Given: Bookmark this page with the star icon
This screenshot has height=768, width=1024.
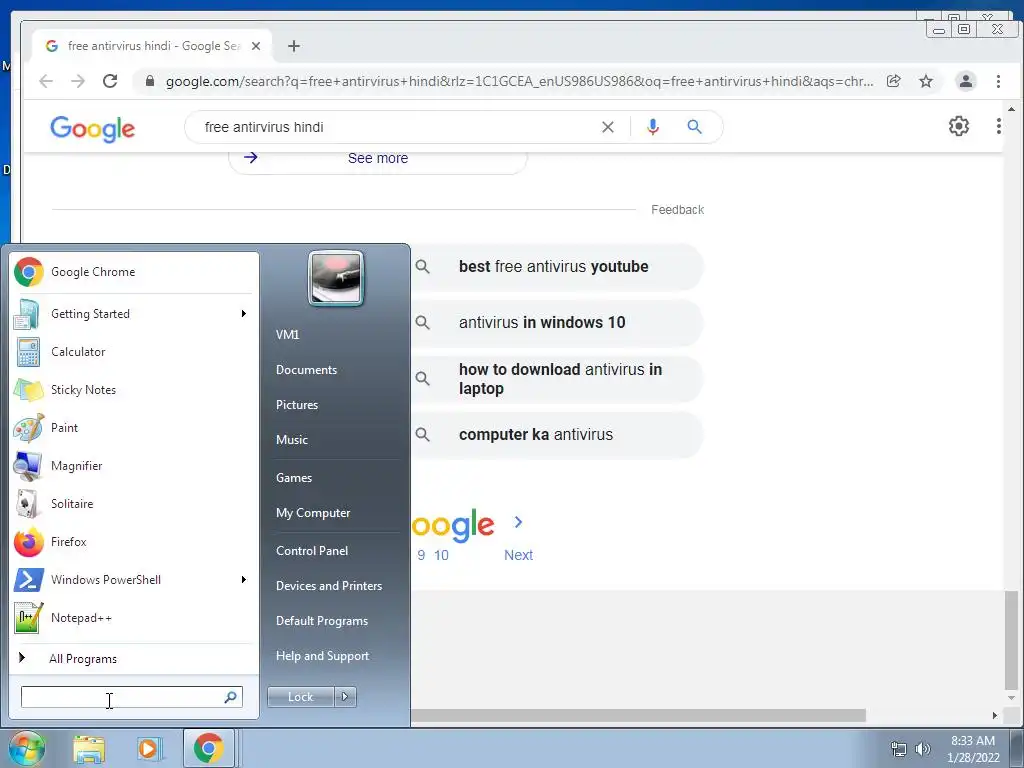Looking at the screenshot, I should (x=926, y=81).
